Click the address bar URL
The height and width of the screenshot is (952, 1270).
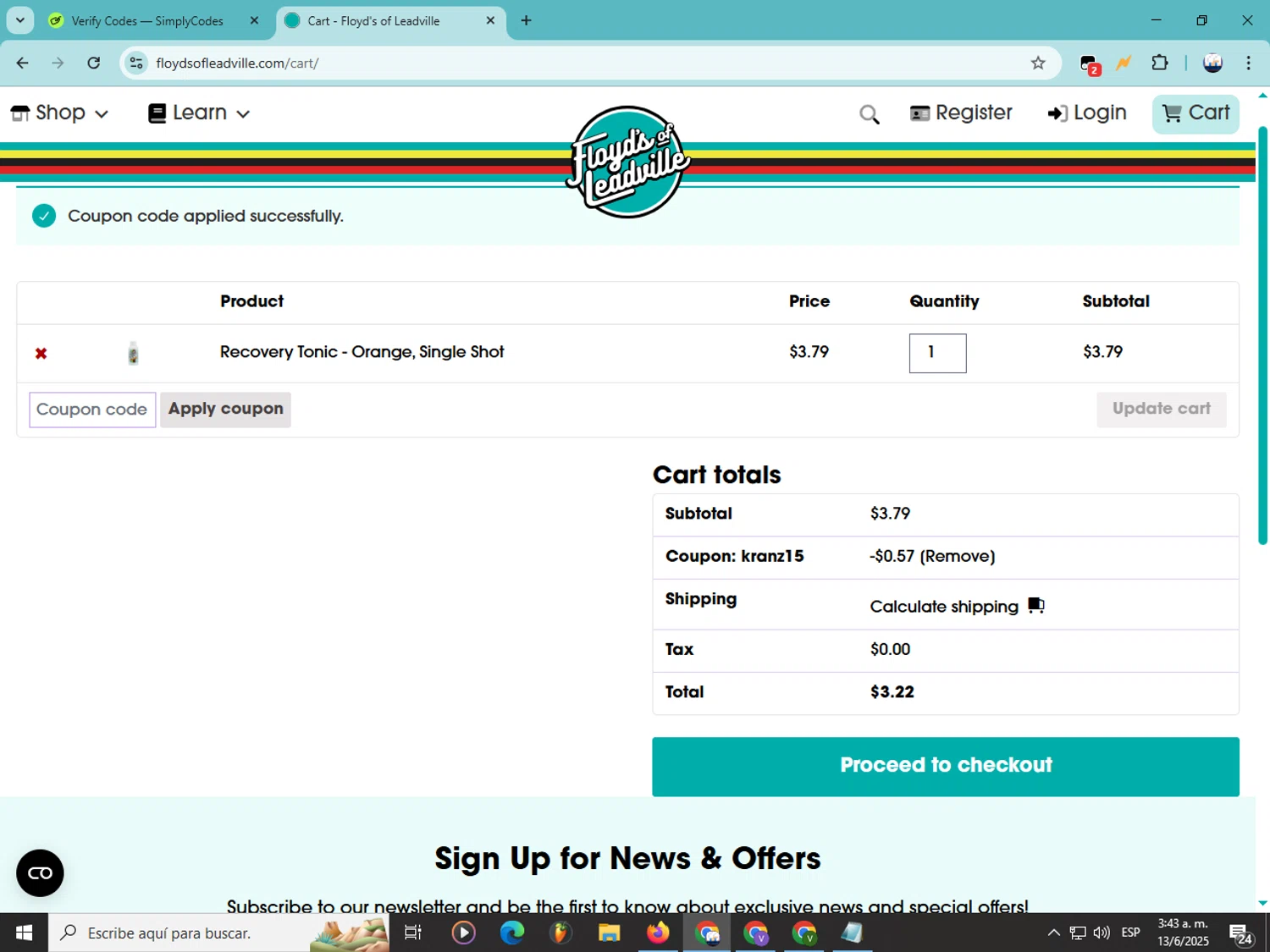click(237, 63)
